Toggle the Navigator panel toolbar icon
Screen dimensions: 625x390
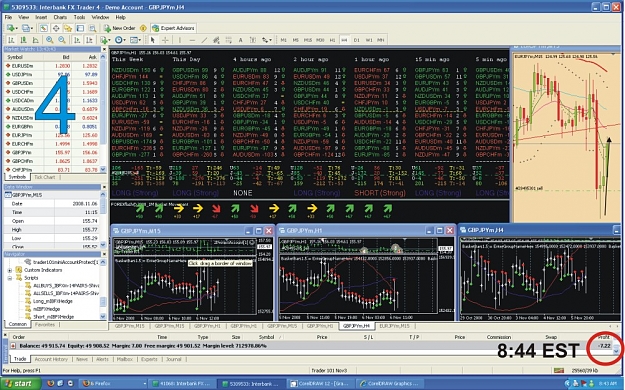pos(68,28)
